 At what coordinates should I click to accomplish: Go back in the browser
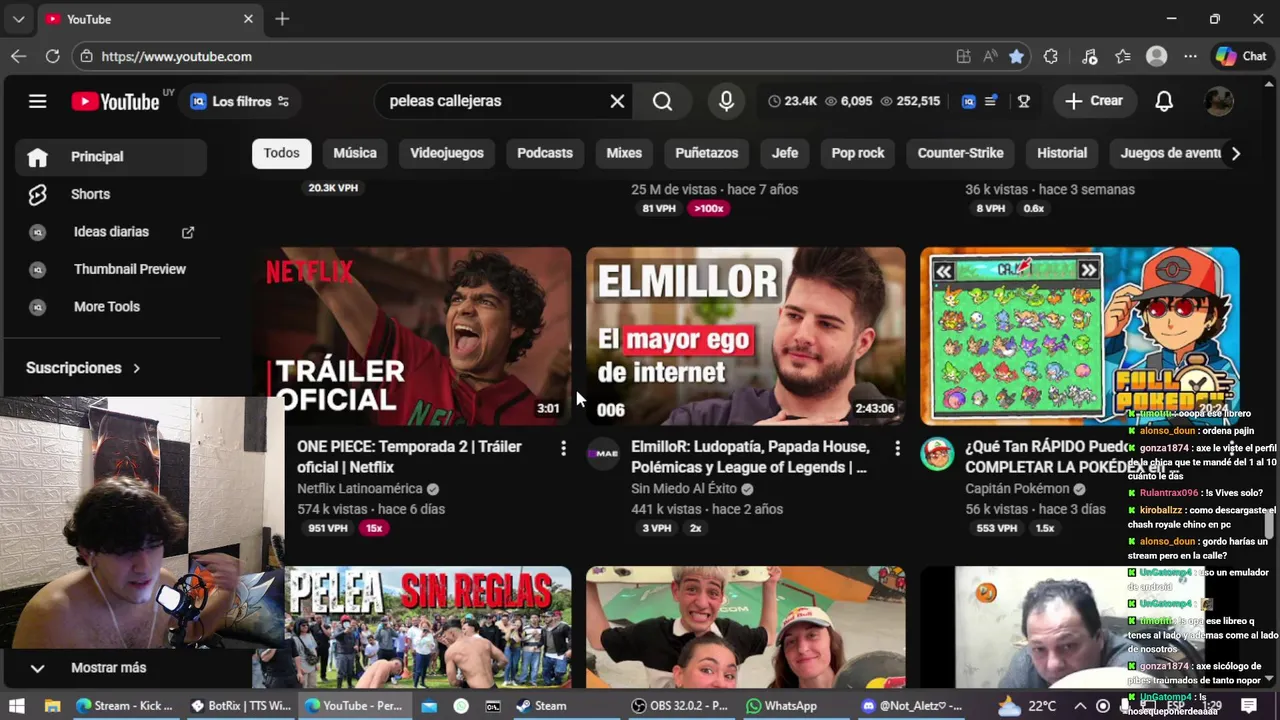click(x=18, y=57)
